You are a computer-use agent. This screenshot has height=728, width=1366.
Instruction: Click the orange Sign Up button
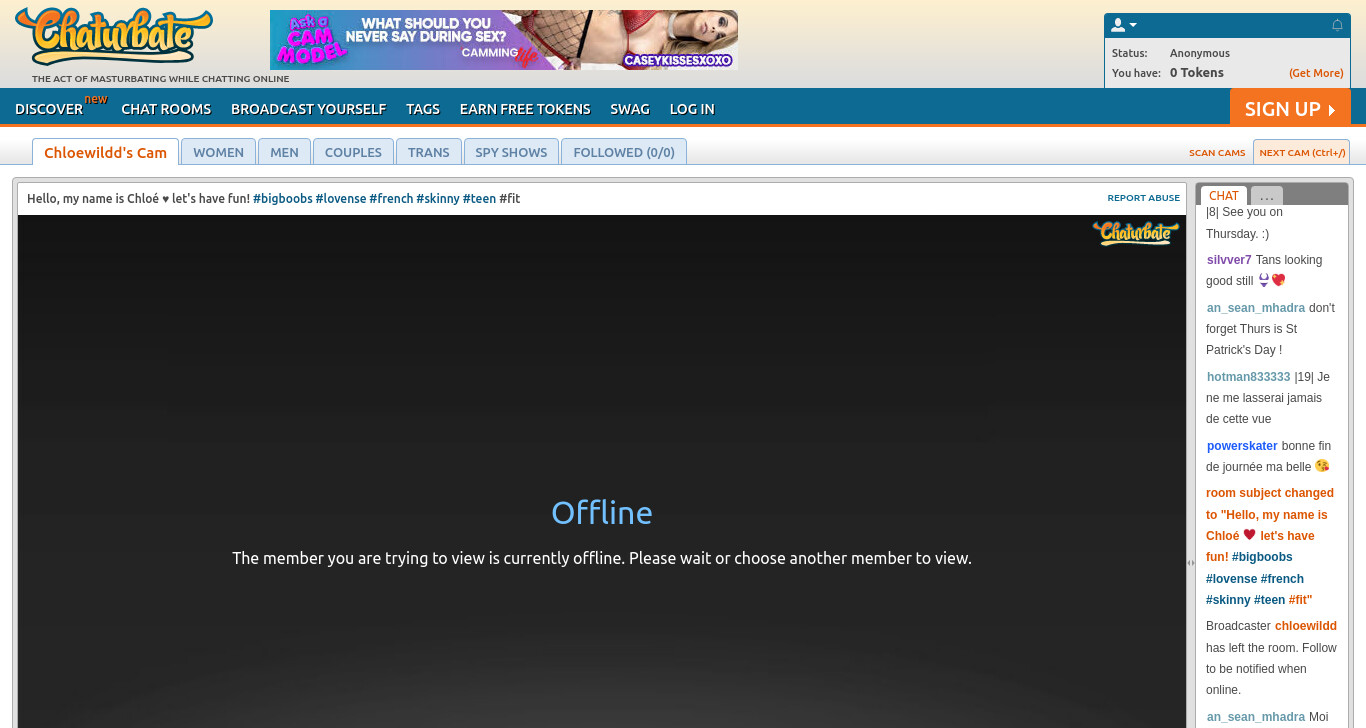click(x=1290, y=108)
